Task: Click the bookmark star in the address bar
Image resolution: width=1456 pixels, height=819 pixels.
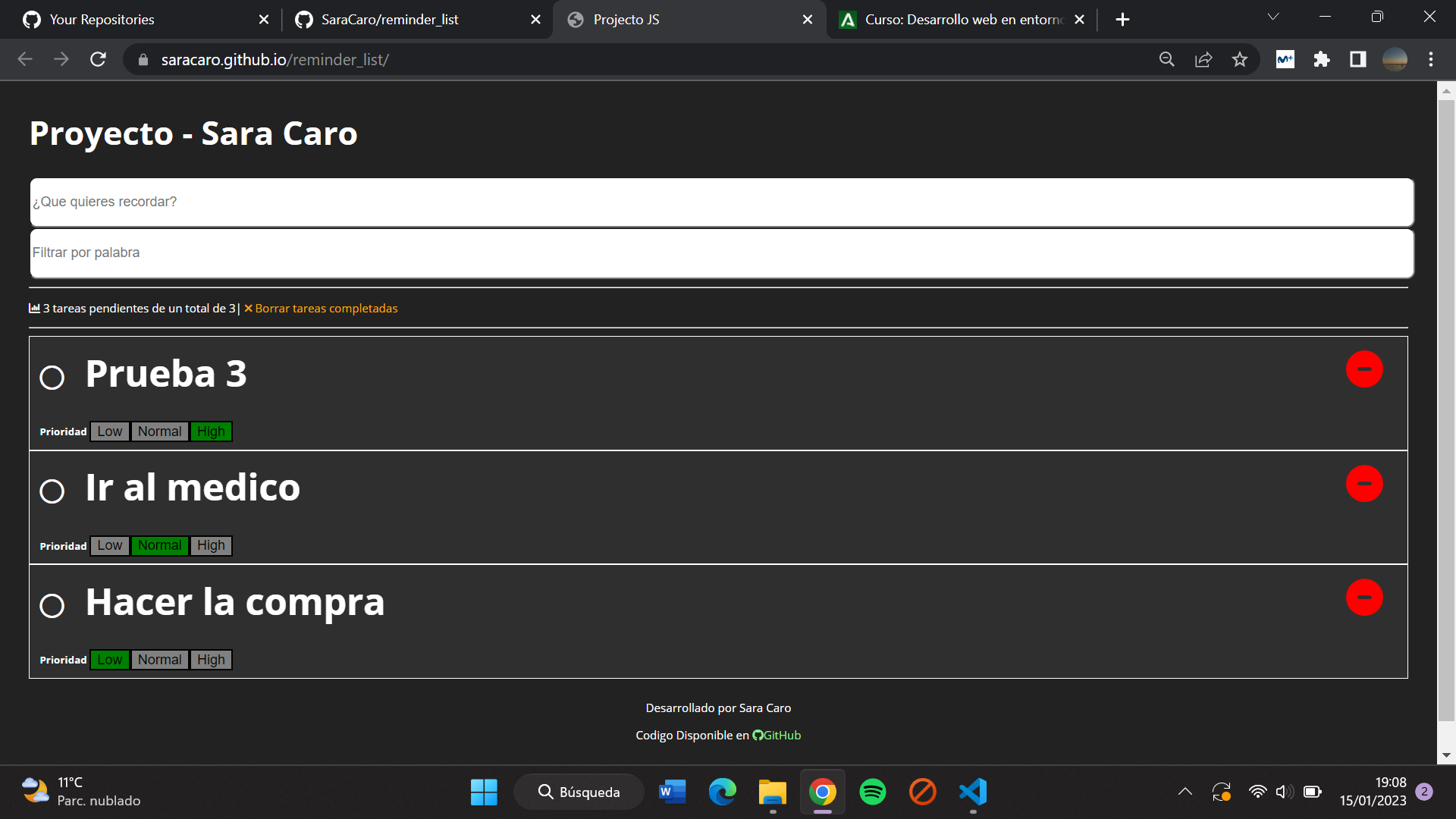Action: point(1240,59)
